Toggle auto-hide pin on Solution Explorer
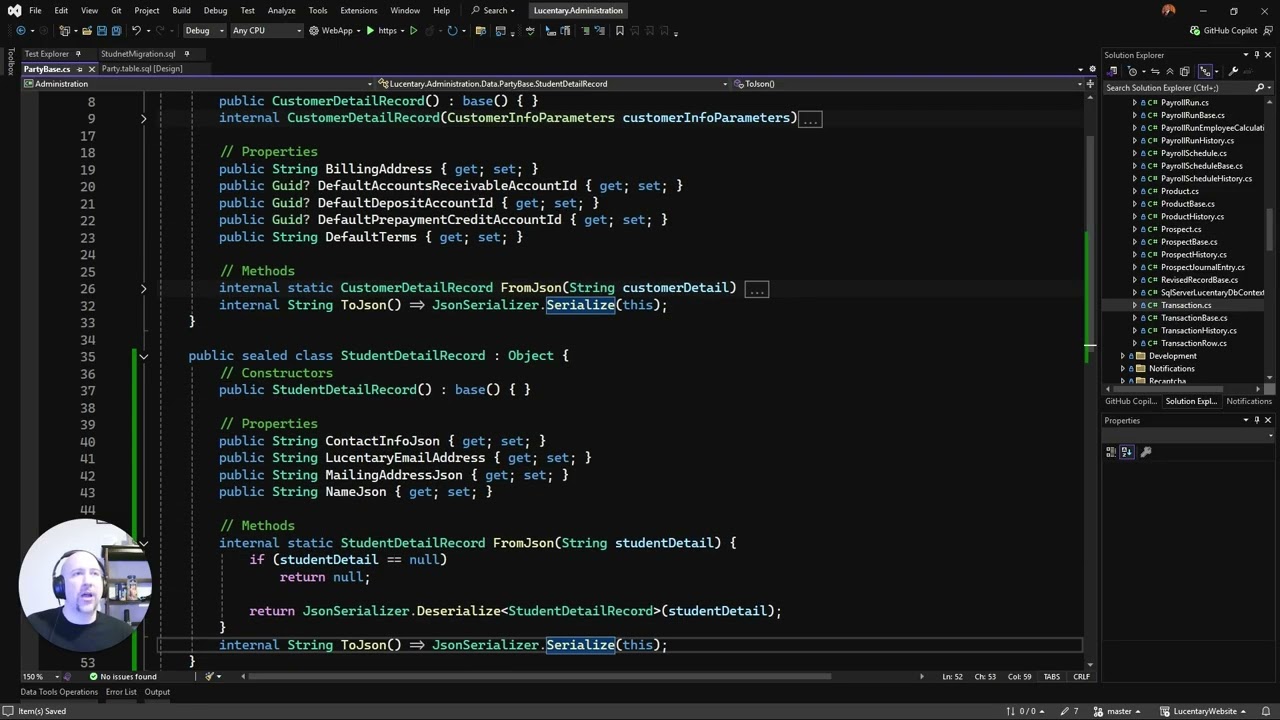This screenshot has height=720, width=1280. pos(1257,55)
